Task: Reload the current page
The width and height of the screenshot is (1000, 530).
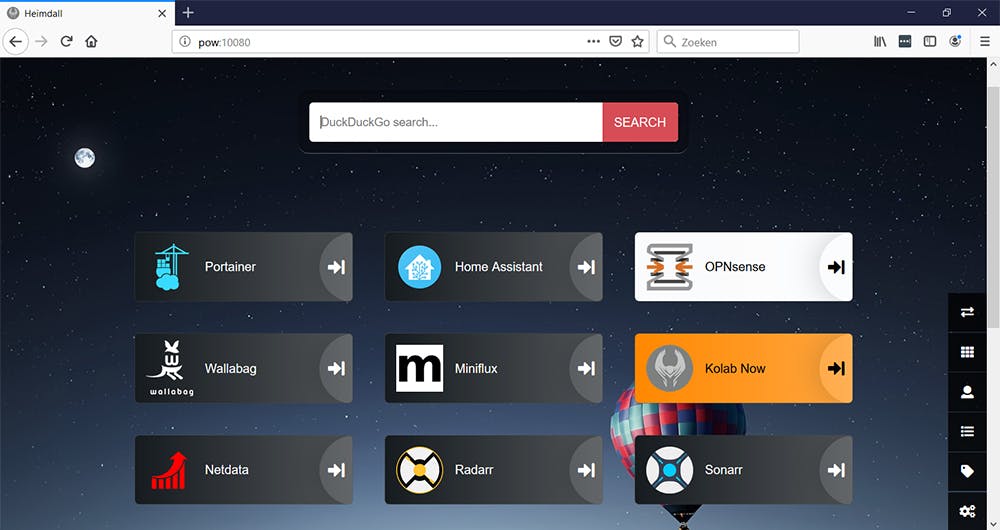Action: (x=66, y=41)
